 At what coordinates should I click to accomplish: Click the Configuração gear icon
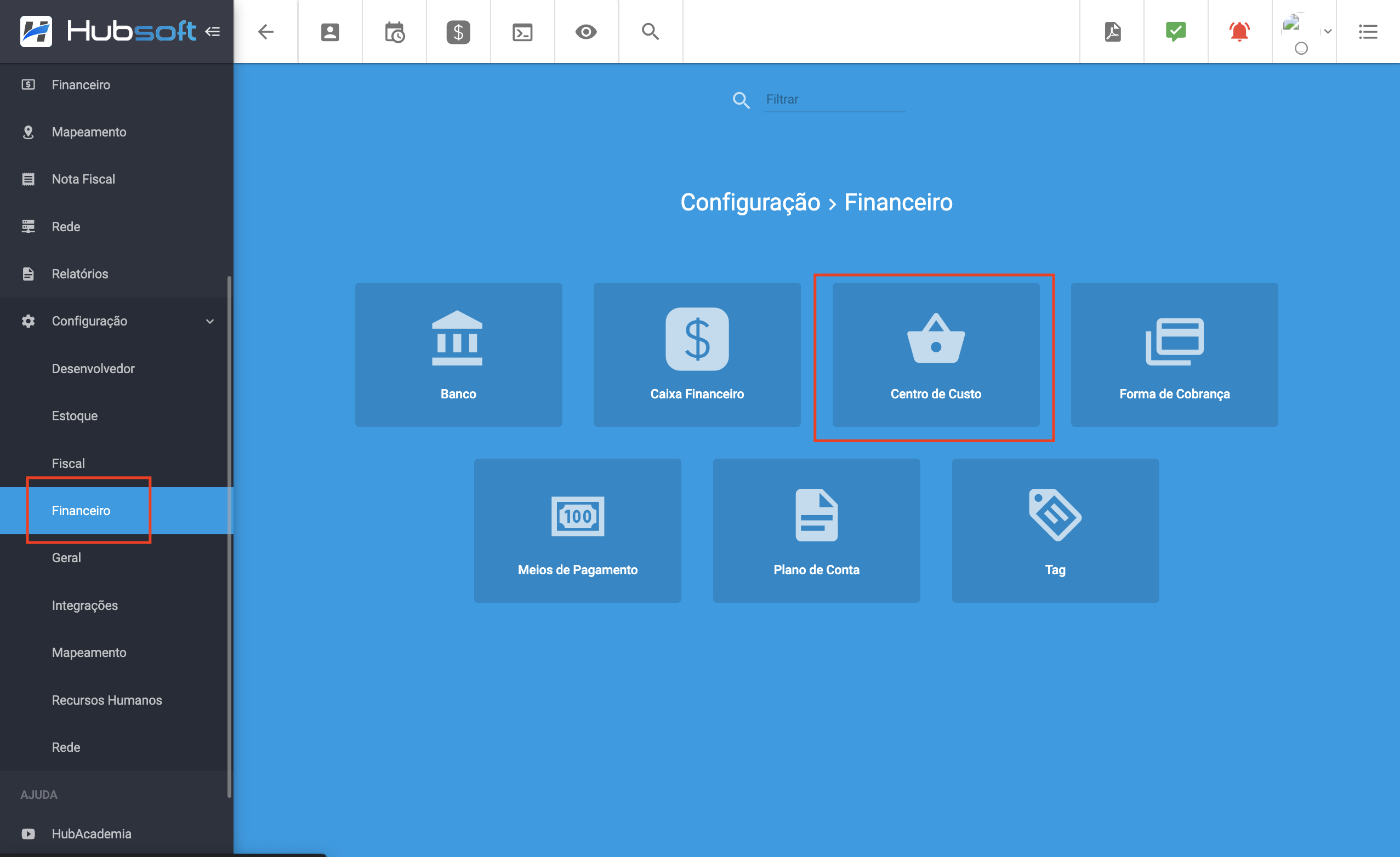click(28, 321)
